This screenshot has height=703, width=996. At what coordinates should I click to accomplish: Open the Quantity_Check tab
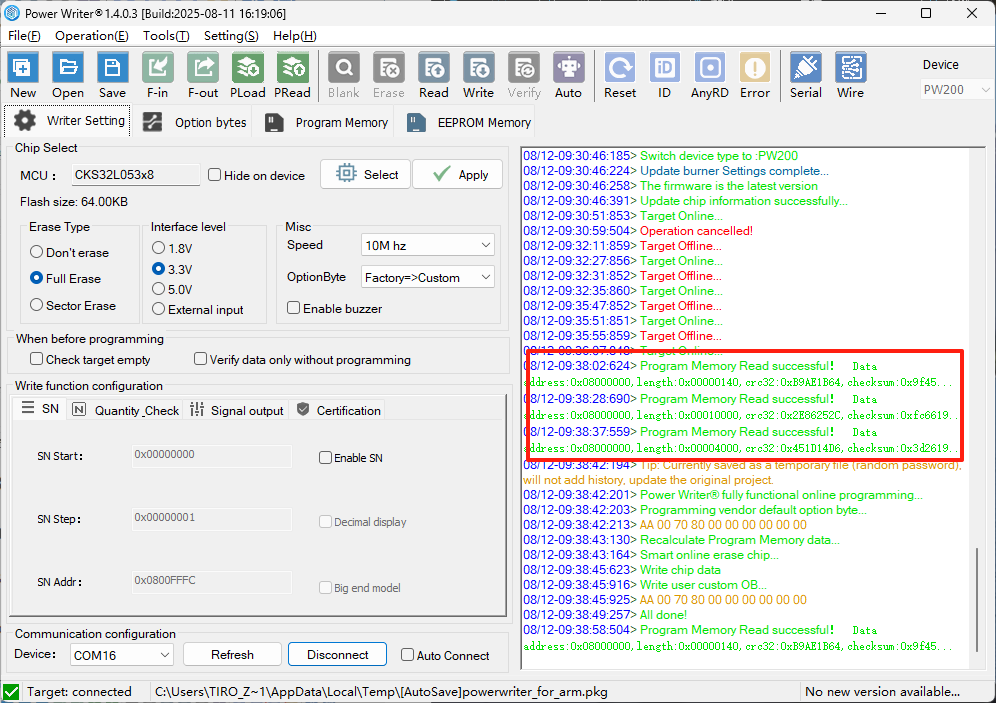[x=125, y=410]
